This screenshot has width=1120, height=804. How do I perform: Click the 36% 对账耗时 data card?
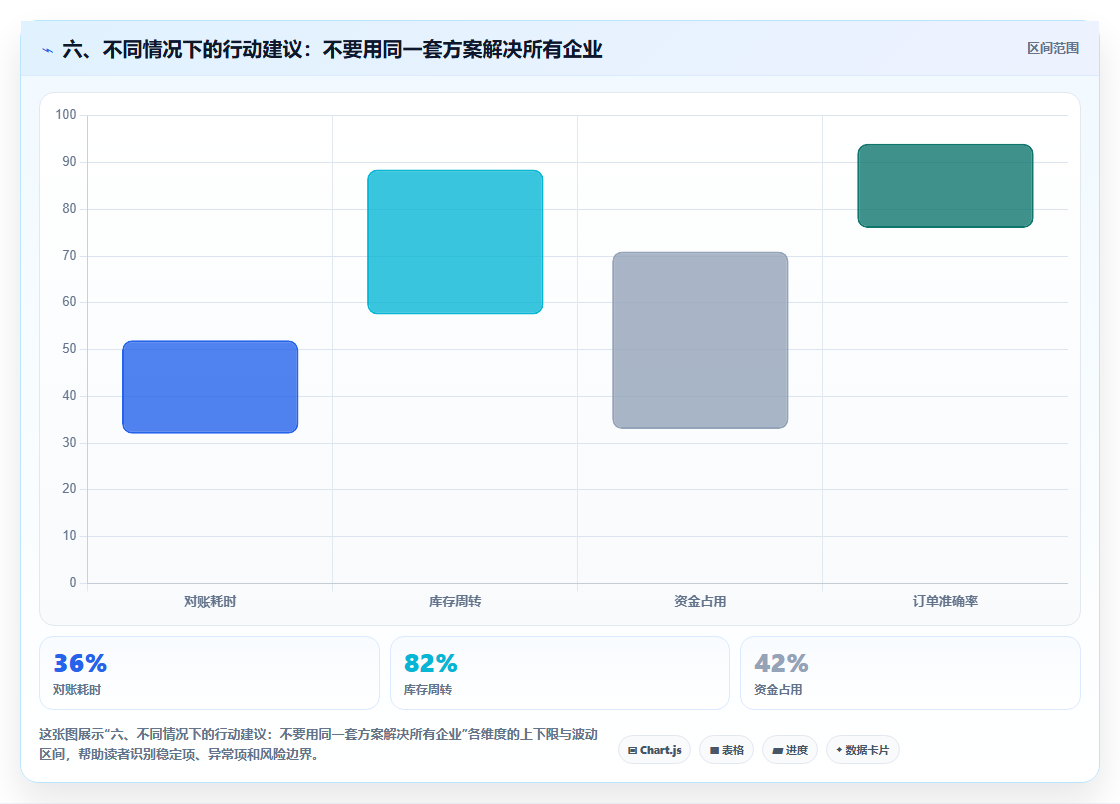coord(209,673)
